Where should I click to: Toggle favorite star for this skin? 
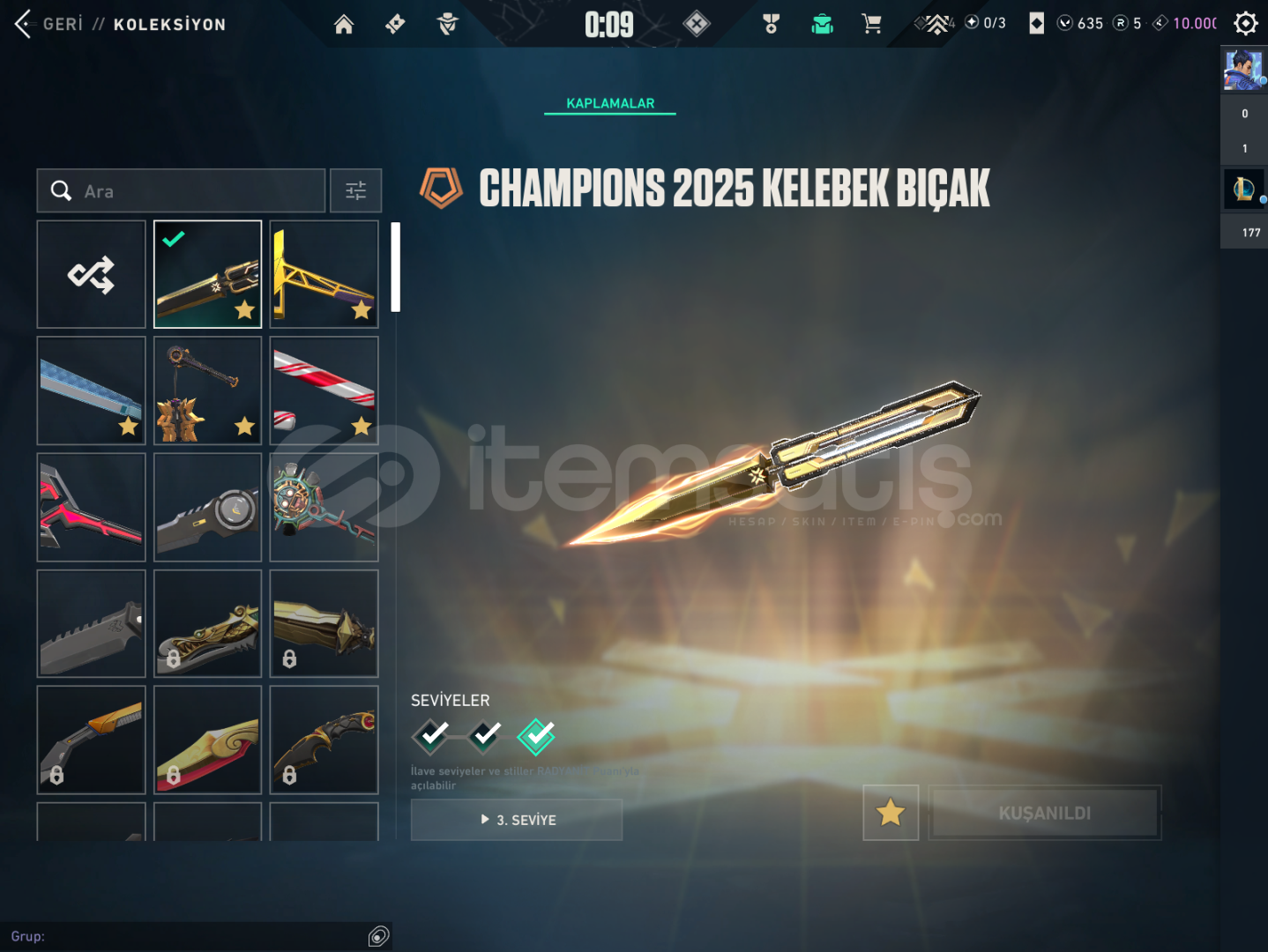[891, 812]
